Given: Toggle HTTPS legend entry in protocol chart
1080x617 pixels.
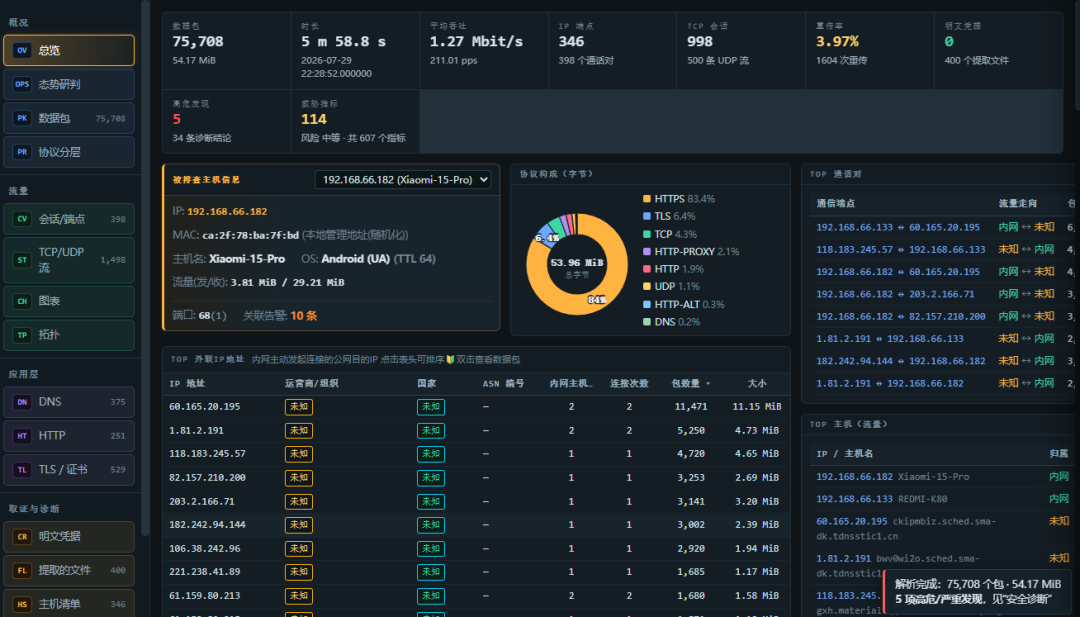Looking at the screenshot, I should [678, 199].
